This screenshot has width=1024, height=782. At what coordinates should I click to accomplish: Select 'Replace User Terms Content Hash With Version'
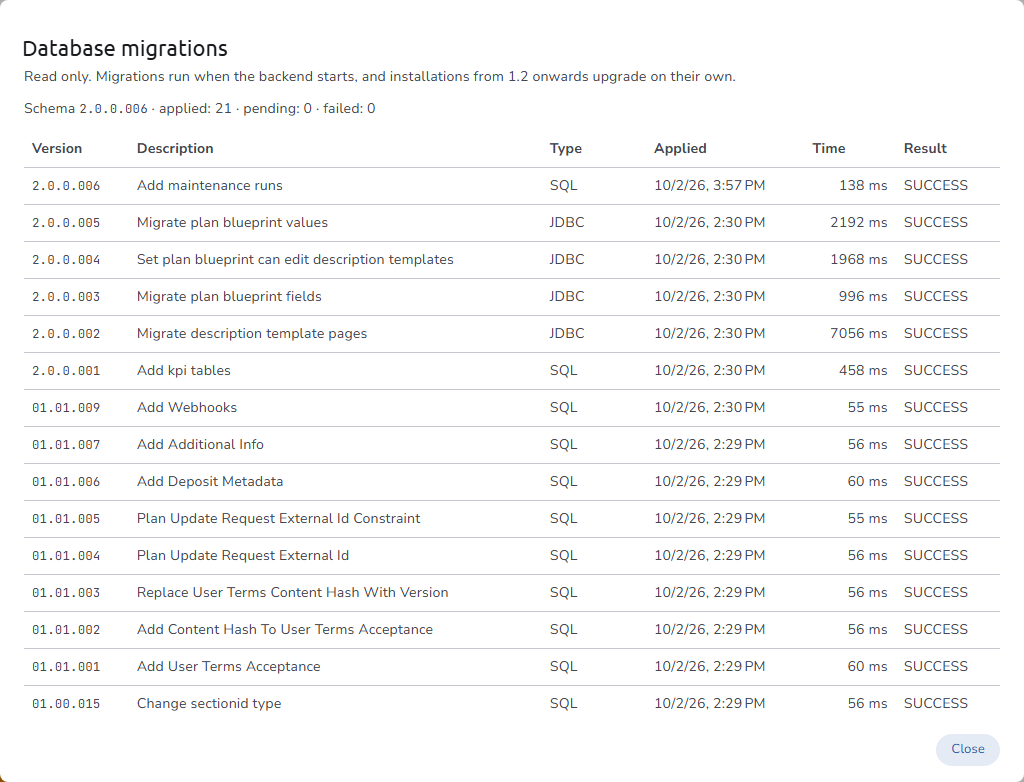coord(292,593)
